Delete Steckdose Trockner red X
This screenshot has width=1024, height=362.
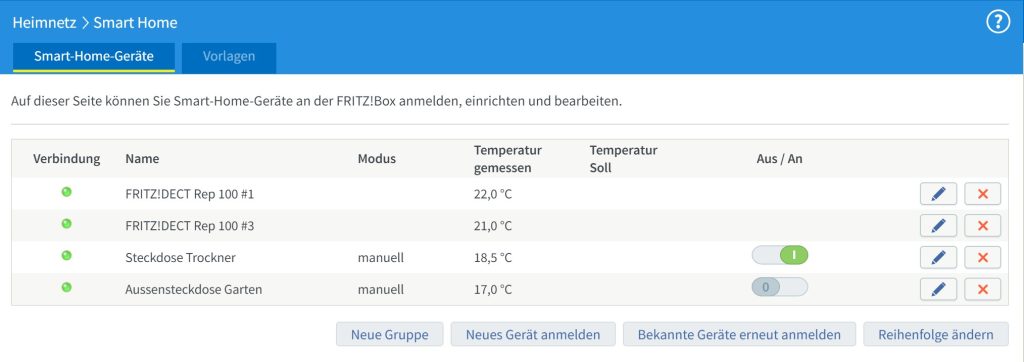[982, 257]
